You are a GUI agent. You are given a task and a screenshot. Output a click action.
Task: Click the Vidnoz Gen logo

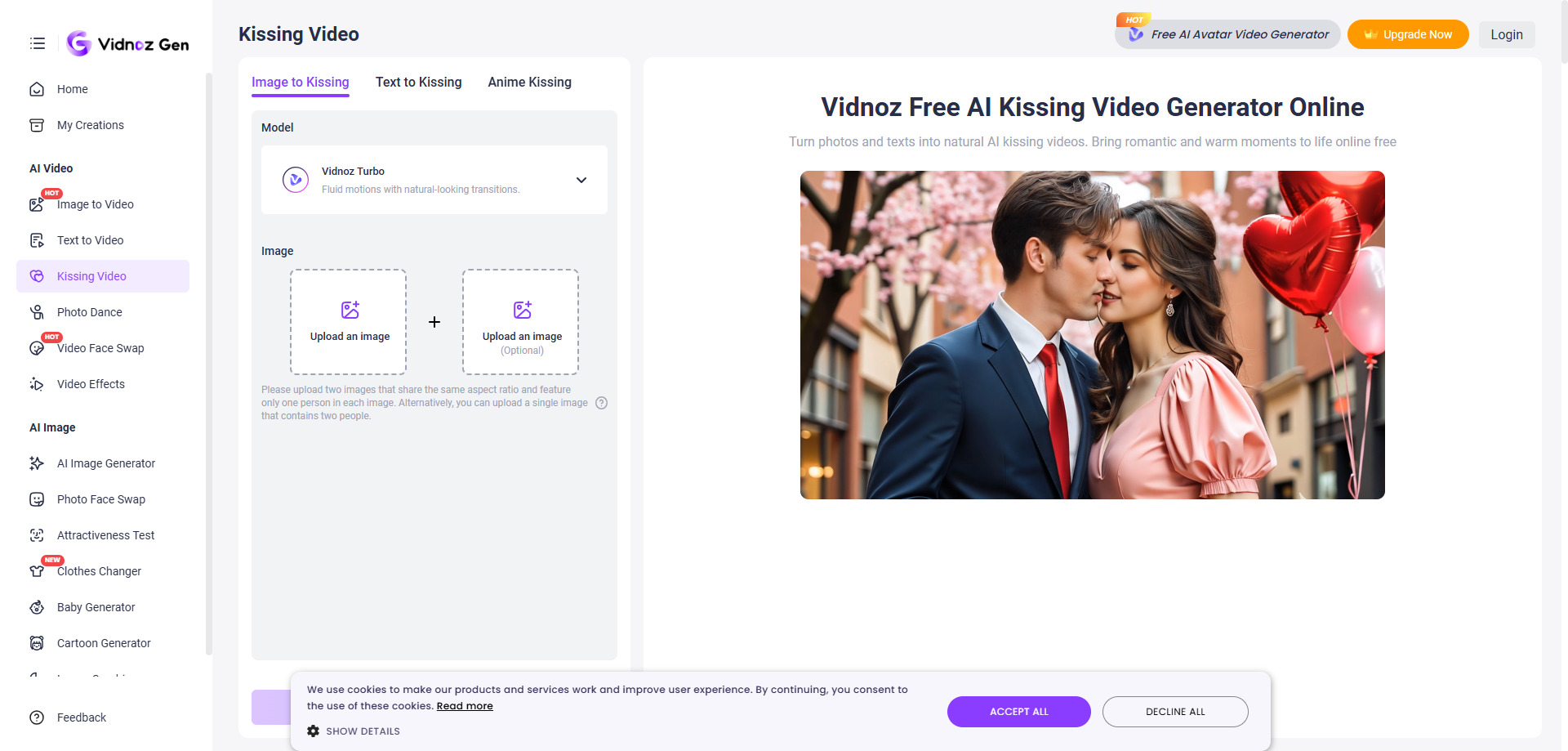(x=127, y=43)
